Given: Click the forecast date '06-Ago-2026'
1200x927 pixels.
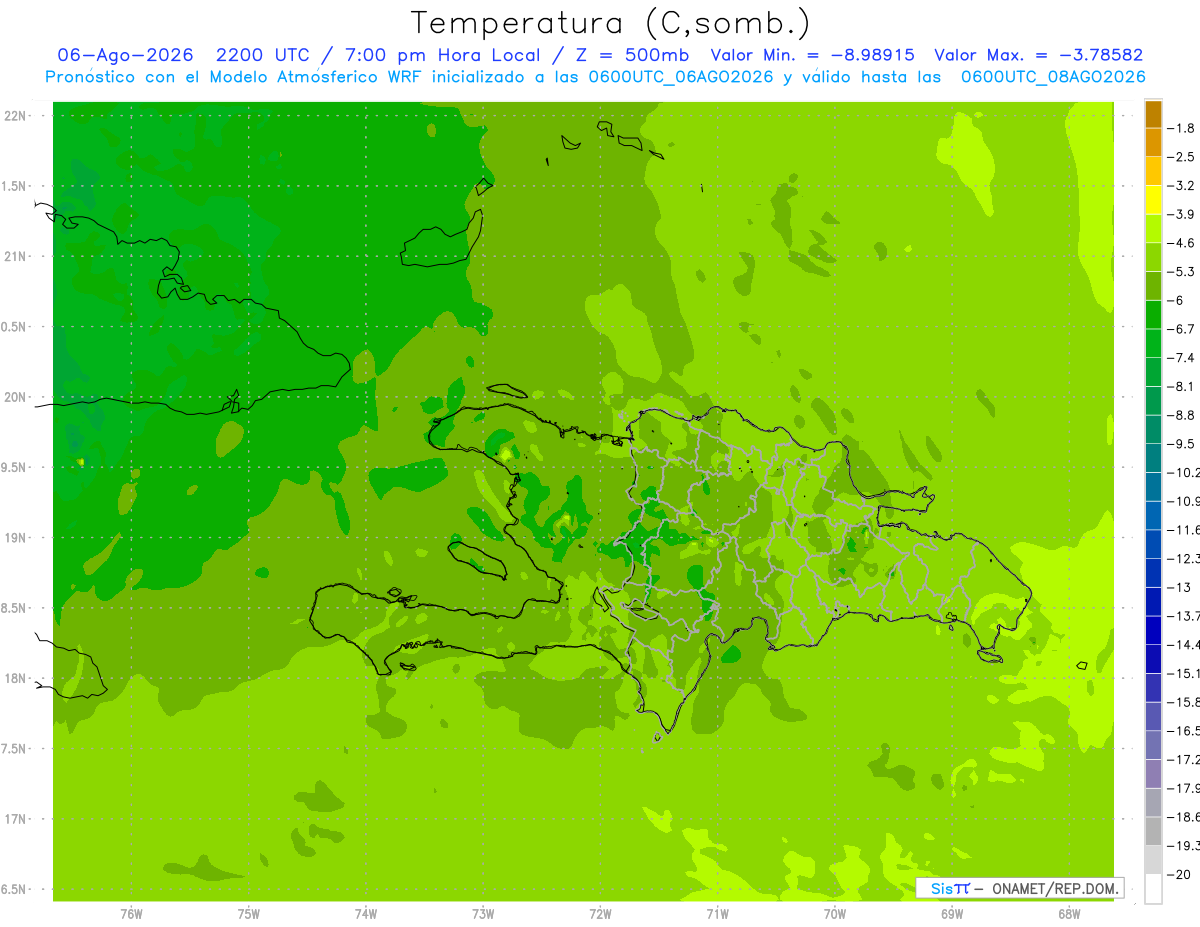Looking at the screenshot, I should (x=125, y=55).
